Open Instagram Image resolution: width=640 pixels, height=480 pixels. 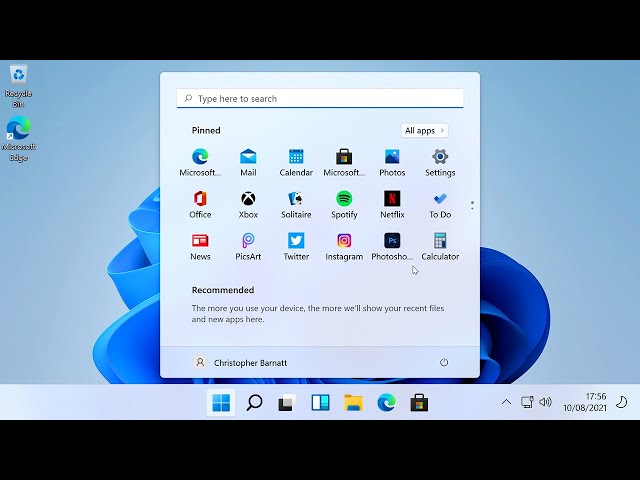coord(344,247)
